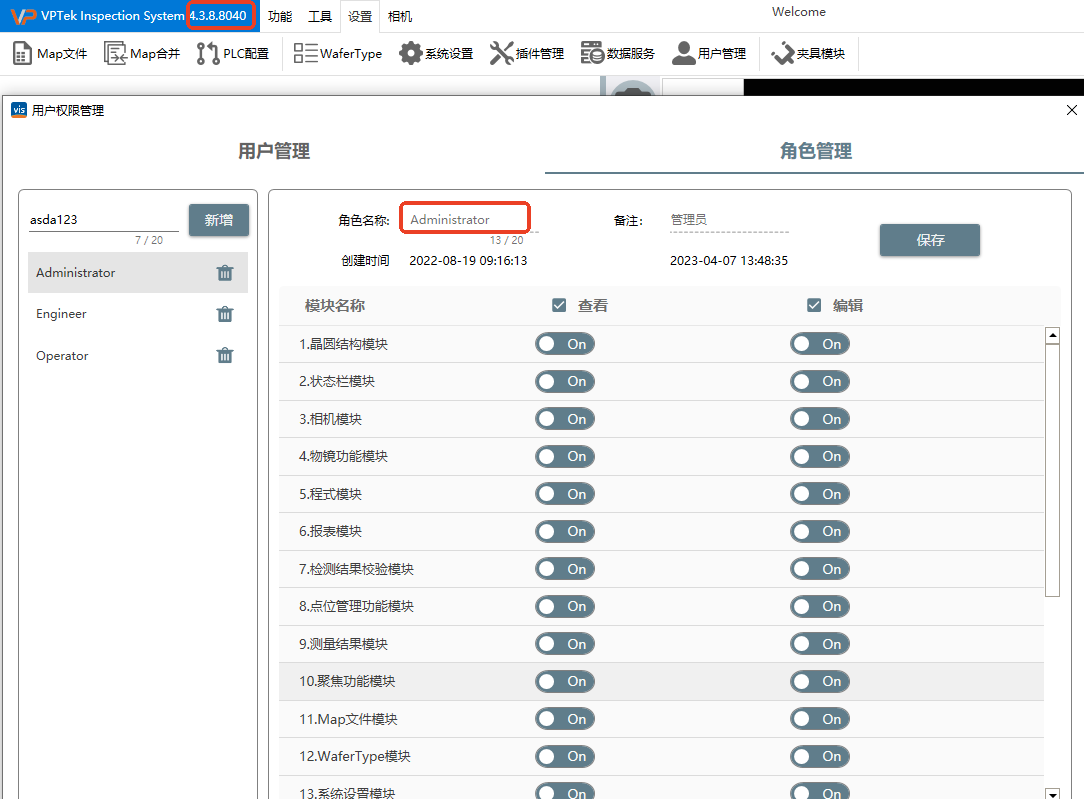This screenshot has height=799, width=1084.
Task: Open the 工具 menu
Action: [x=320, y=16]
